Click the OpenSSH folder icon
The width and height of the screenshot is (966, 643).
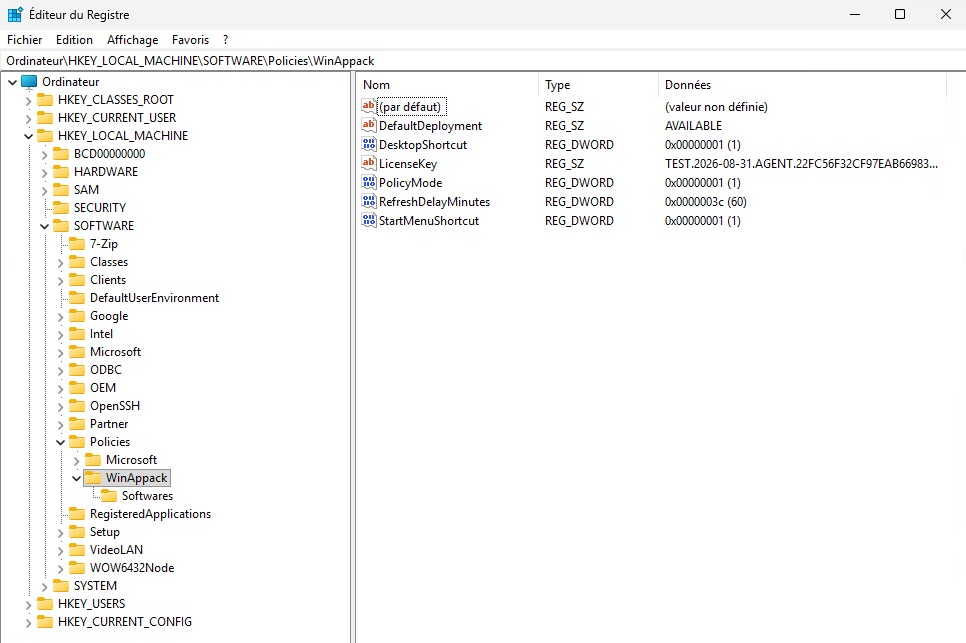click(77, 406)
